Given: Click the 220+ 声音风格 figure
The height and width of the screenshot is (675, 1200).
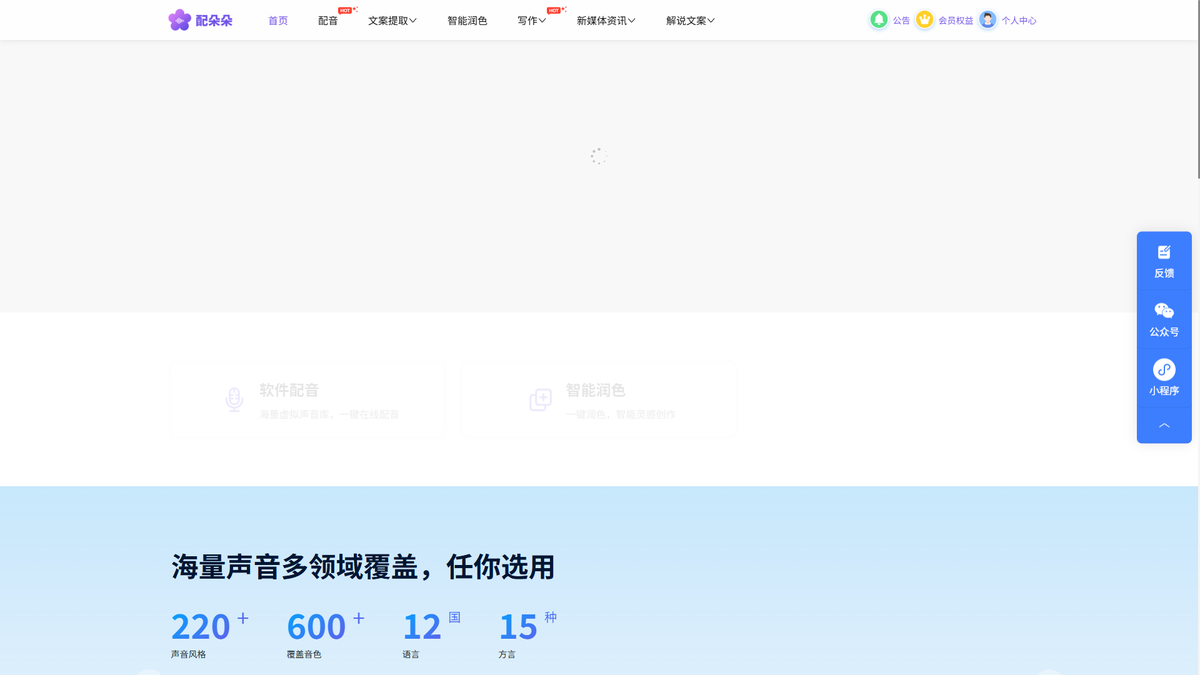Looking at the screenshot, I should pos(210,634).
